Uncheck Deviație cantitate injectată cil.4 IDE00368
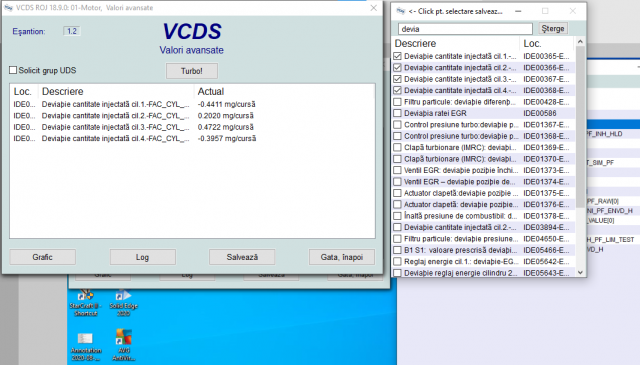 [x=397, y=90]
